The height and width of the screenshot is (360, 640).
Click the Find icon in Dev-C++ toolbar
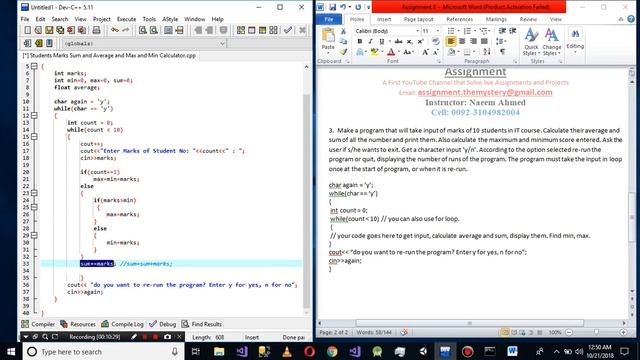click(142, 30)
